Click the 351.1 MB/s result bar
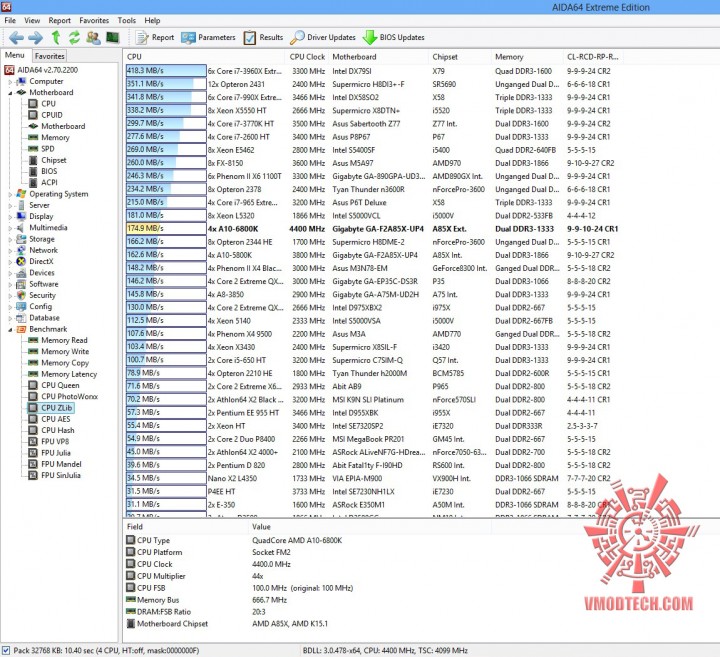The image size is (720, 657). 166,84
